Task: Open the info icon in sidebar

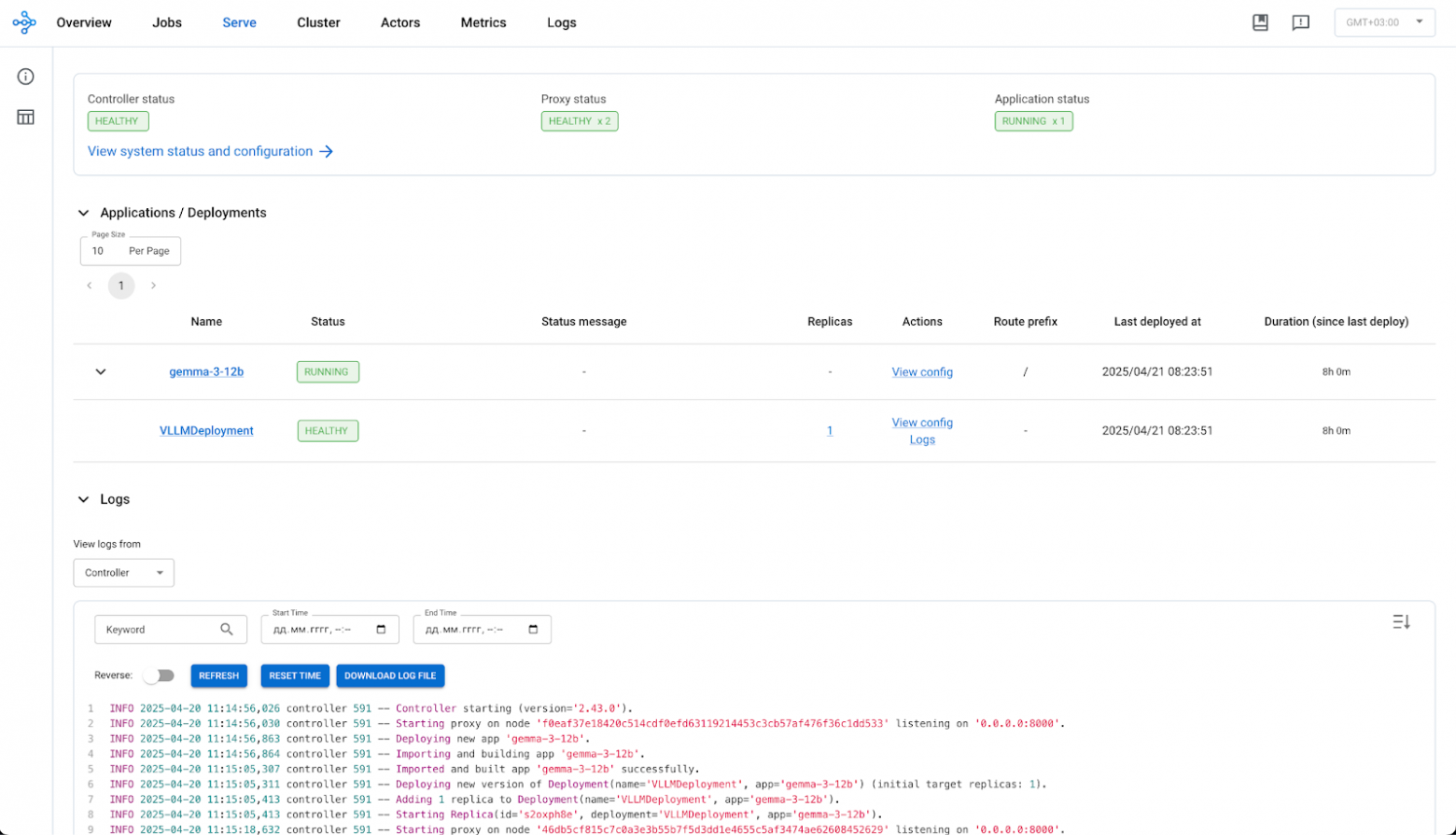Action: click(x=25, y=77)
